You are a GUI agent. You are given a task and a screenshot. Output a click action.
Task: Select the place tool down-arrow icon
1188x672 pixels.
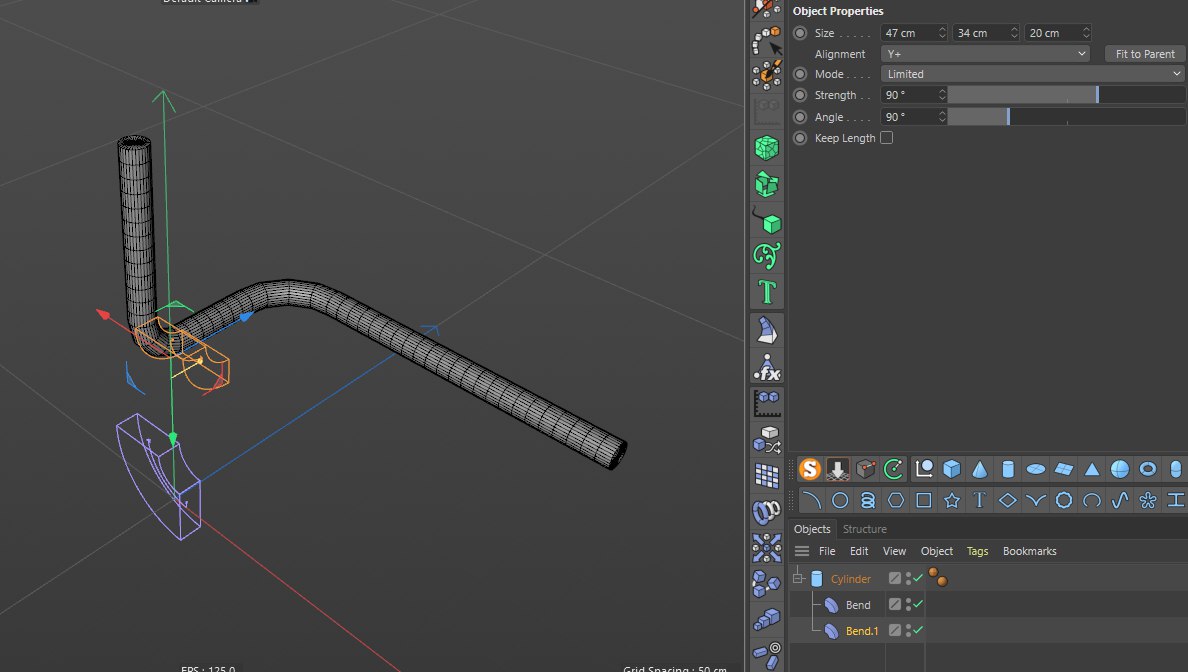[x=837, y=470]
